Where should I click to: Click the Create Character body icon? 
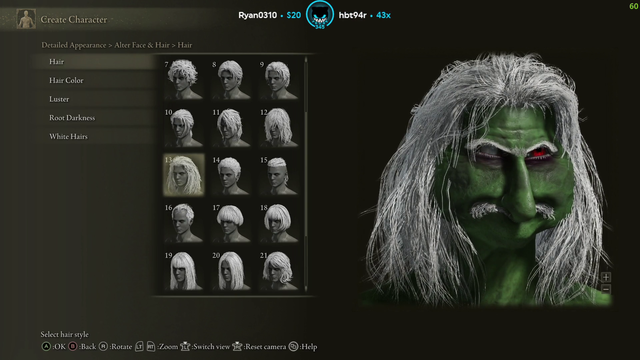point(26,19)
